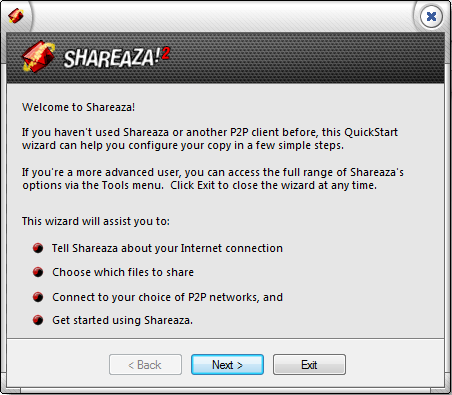Click the greyed-out < Back button
Image resolution: width=452 pixels, height=395 pixels.
pos(145,365)
